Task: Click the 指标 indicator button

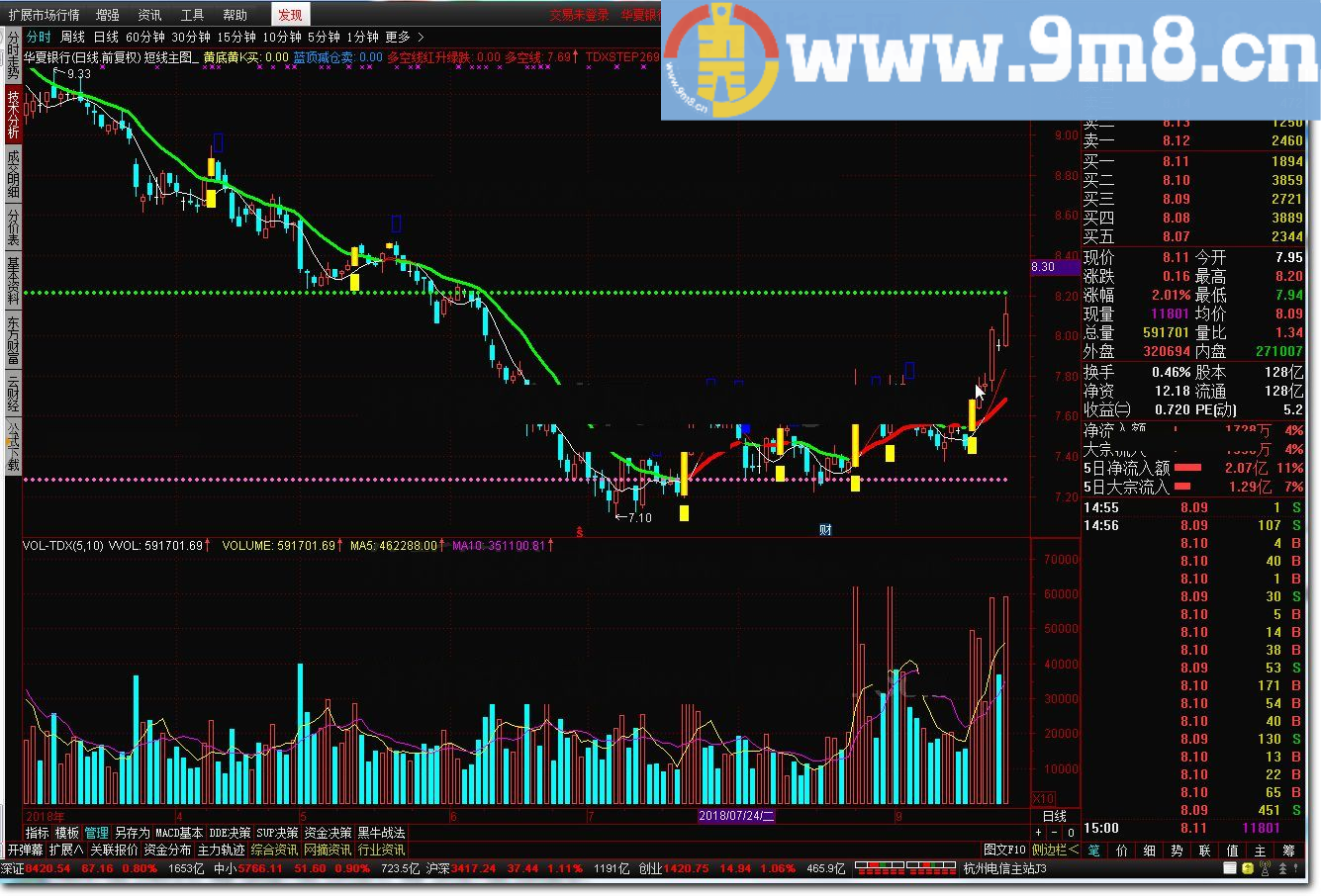Action: (x=37, y=833)
